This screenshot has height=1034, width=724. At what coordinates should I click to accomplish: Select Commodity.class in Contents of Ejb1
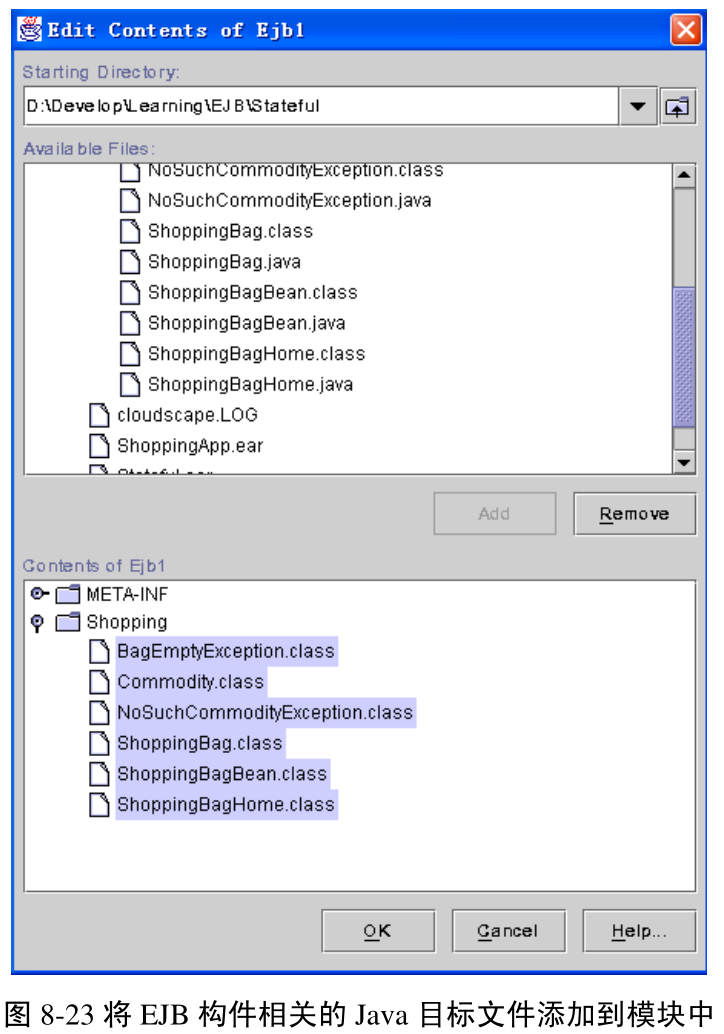click(191, 682)
